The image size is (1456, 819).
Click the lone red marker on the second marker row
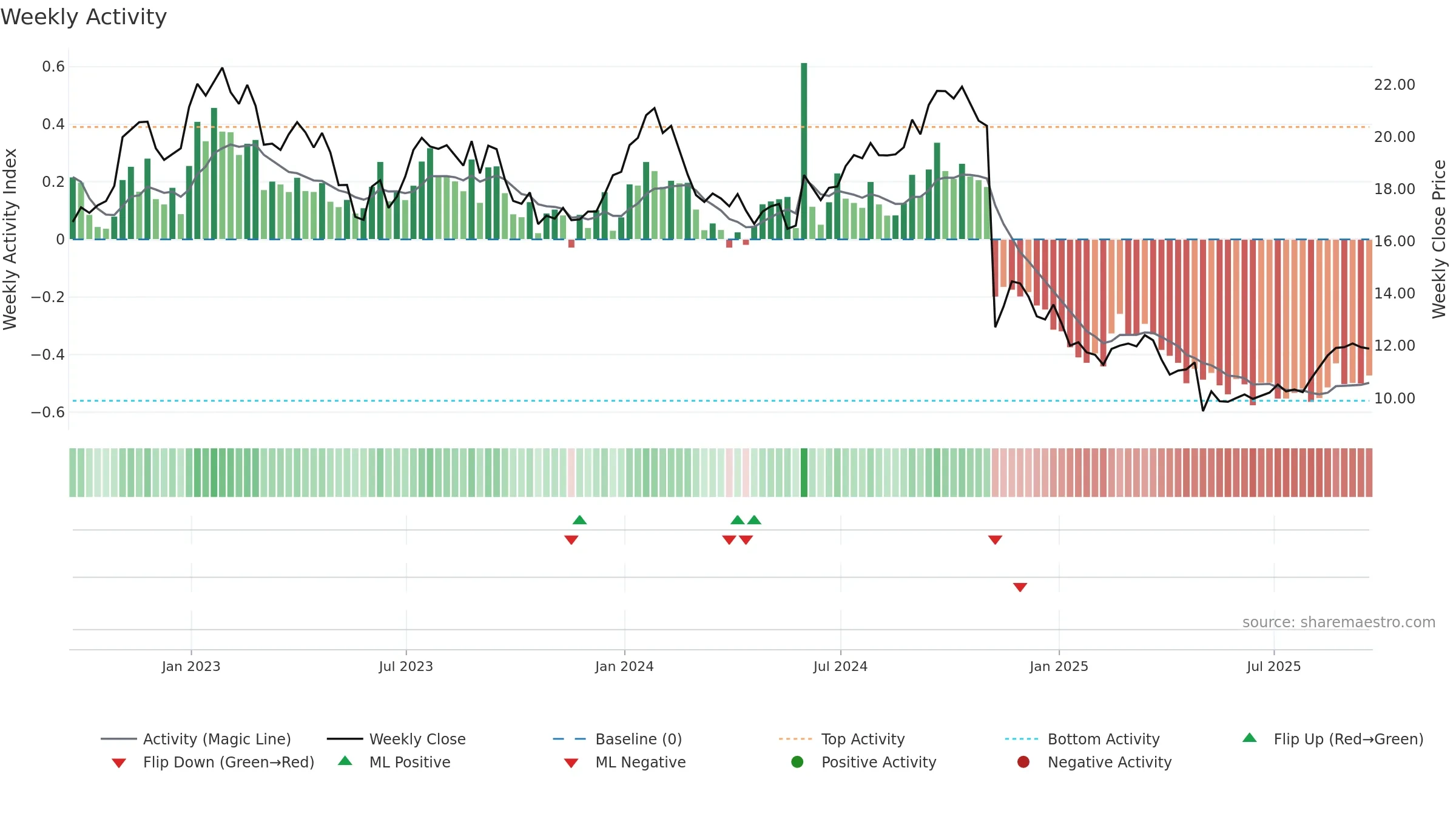[1020, 587]
